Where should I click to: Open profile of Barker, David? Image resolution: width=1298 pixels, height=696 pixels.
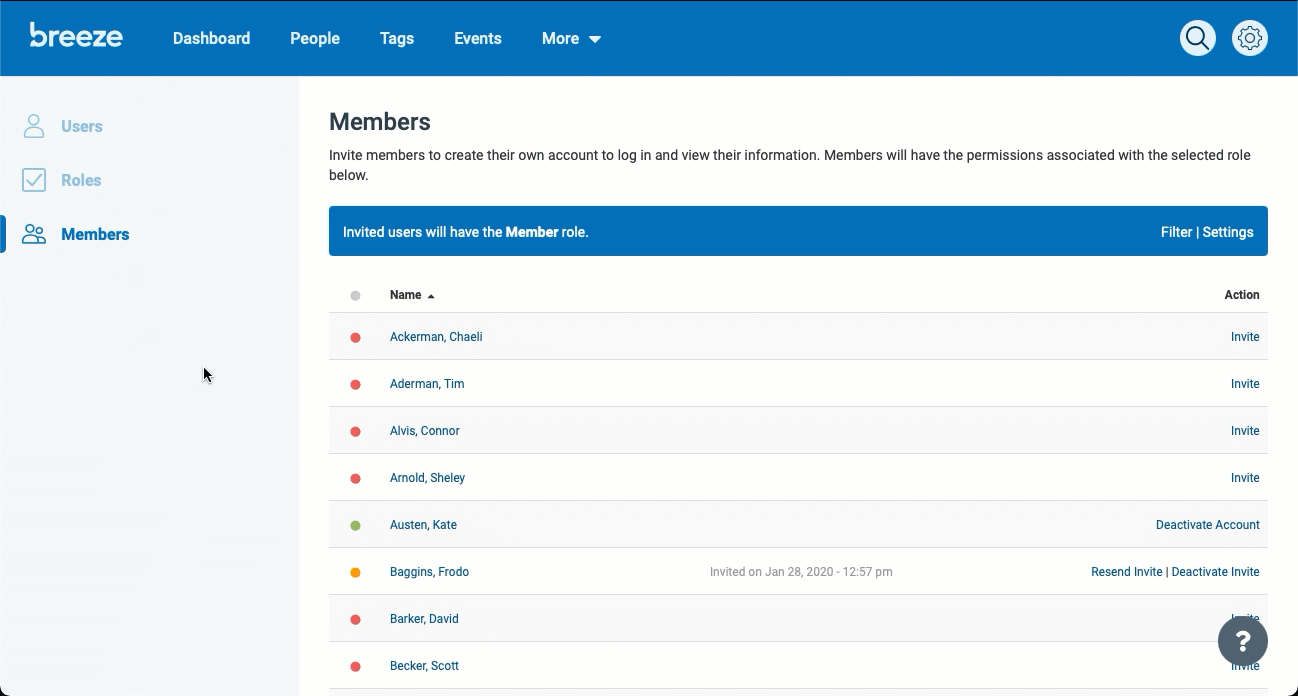click(424, 619)
